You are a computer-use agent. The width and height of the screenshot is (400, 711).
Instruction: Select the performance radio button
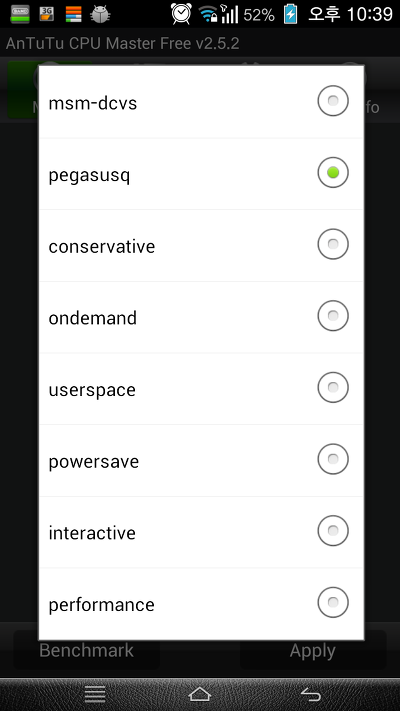click(333, 602)
